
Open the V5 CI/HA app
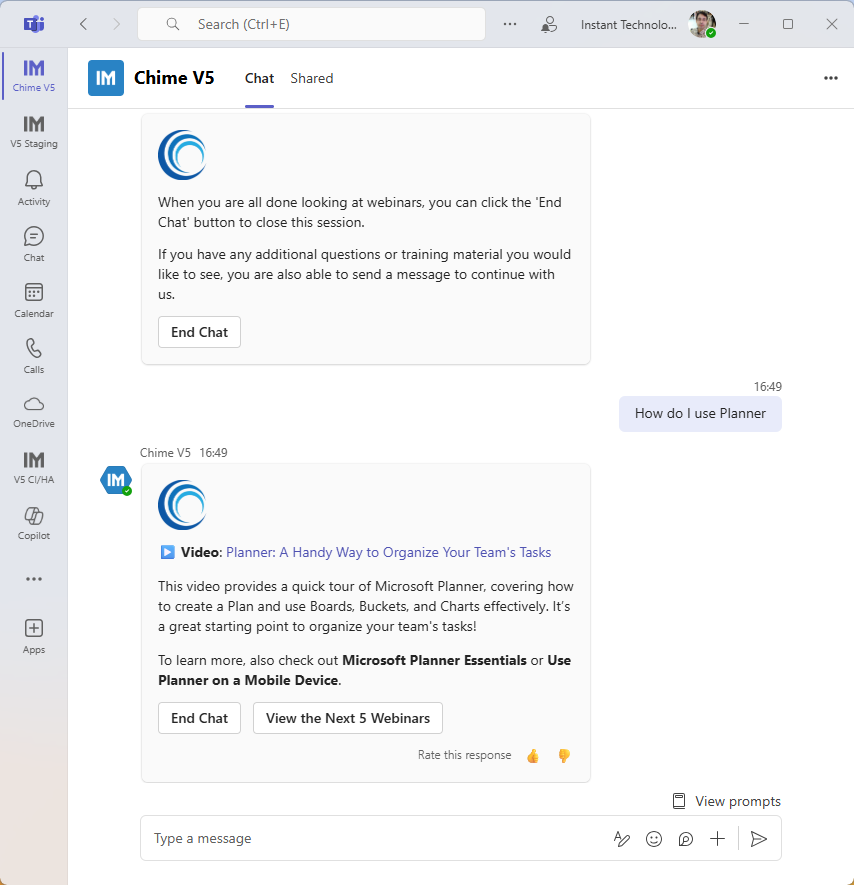point(34,468)
